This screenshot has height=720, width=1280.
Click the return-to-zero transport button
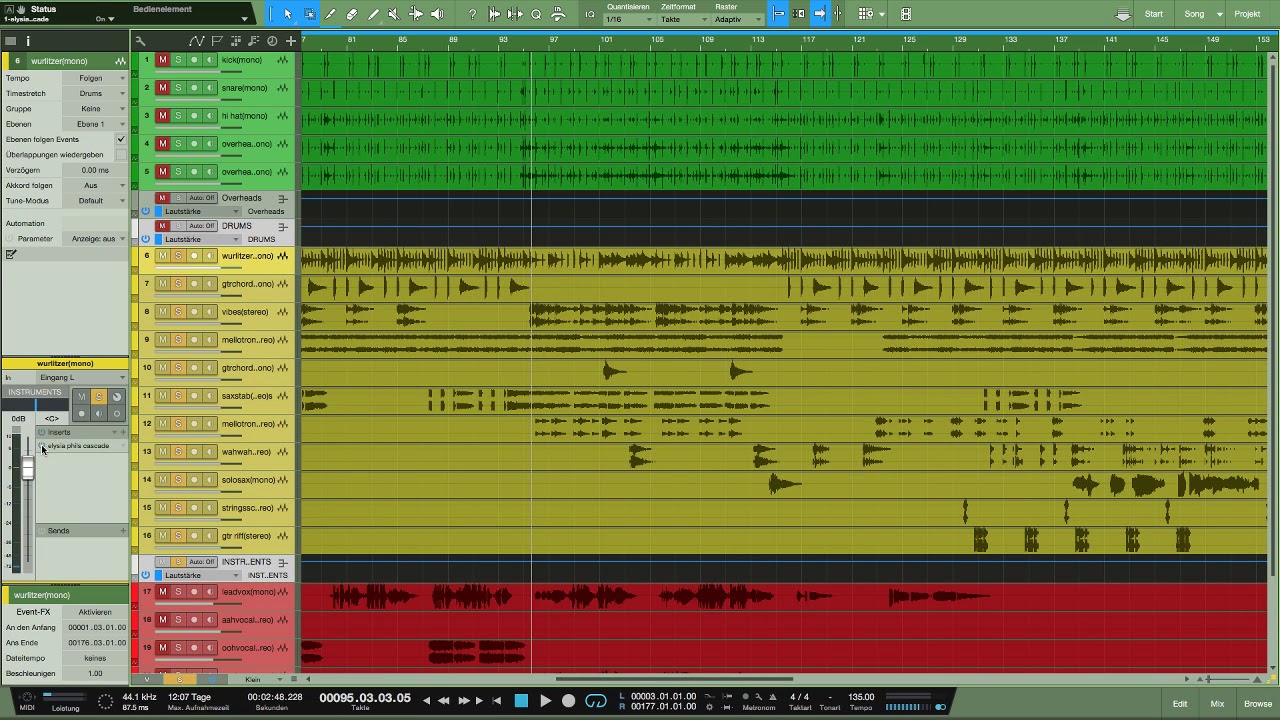[x=497, y=701]
